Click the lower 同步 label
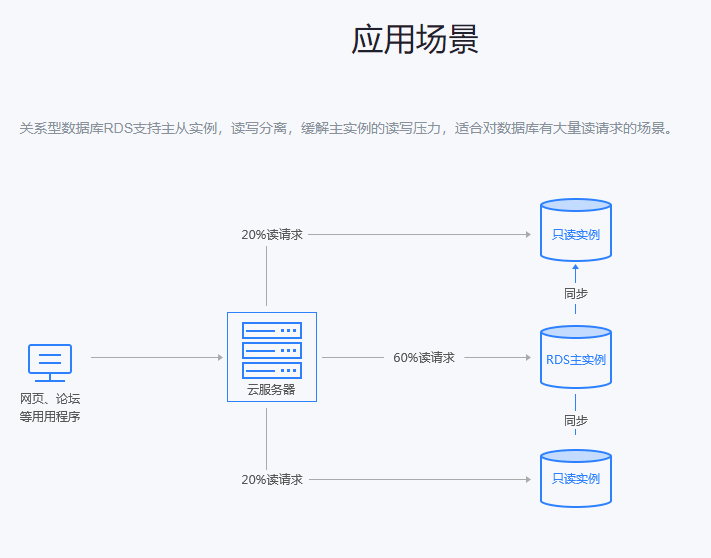The image size is (711, 558). coord(575,420)
